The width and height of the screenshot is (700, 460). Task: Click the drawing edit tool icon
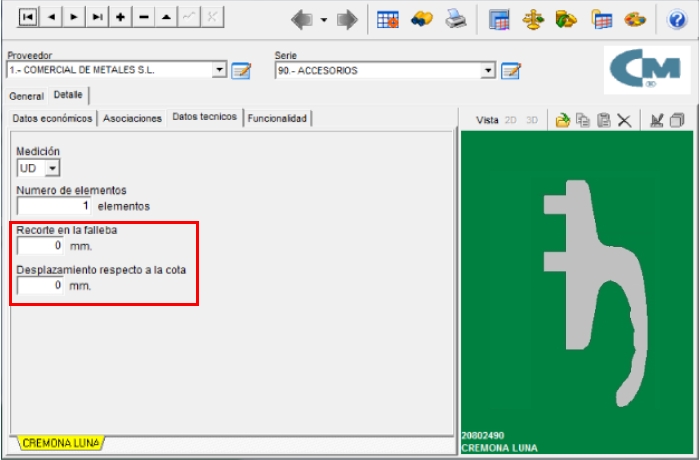coord(656,120)
